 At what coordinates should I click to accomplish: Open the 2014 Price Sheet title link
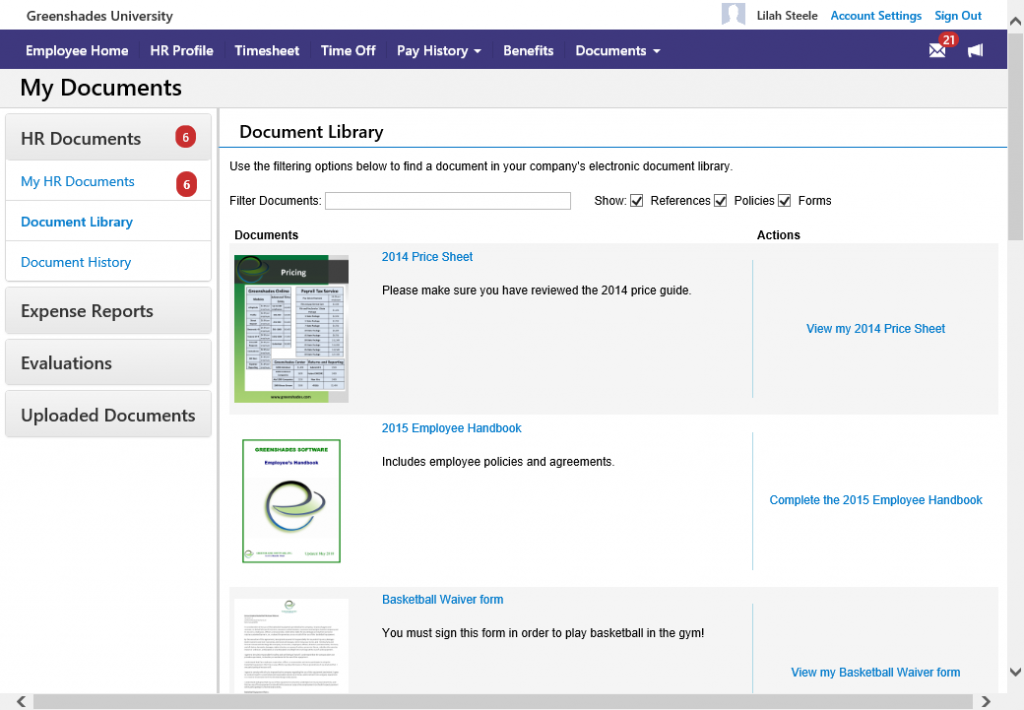pos(427,257)
